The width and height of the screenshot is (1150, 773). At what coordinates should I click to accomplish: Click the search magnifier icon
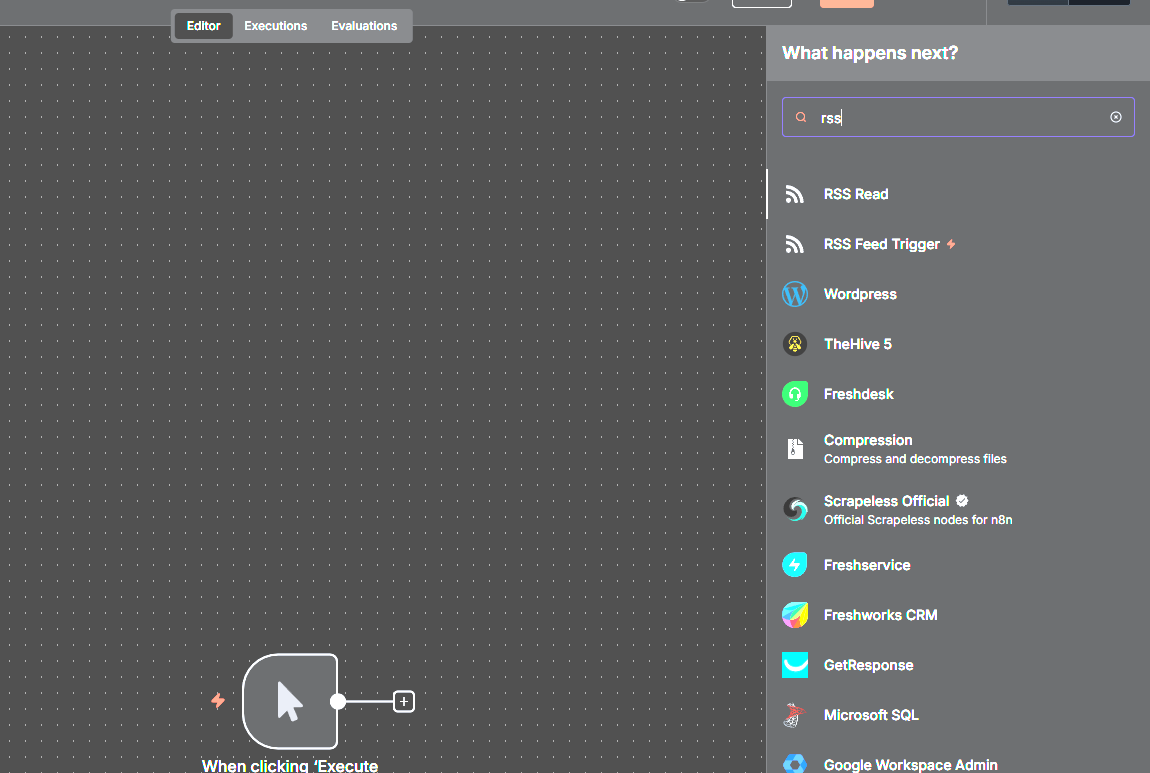click(801, 117)
